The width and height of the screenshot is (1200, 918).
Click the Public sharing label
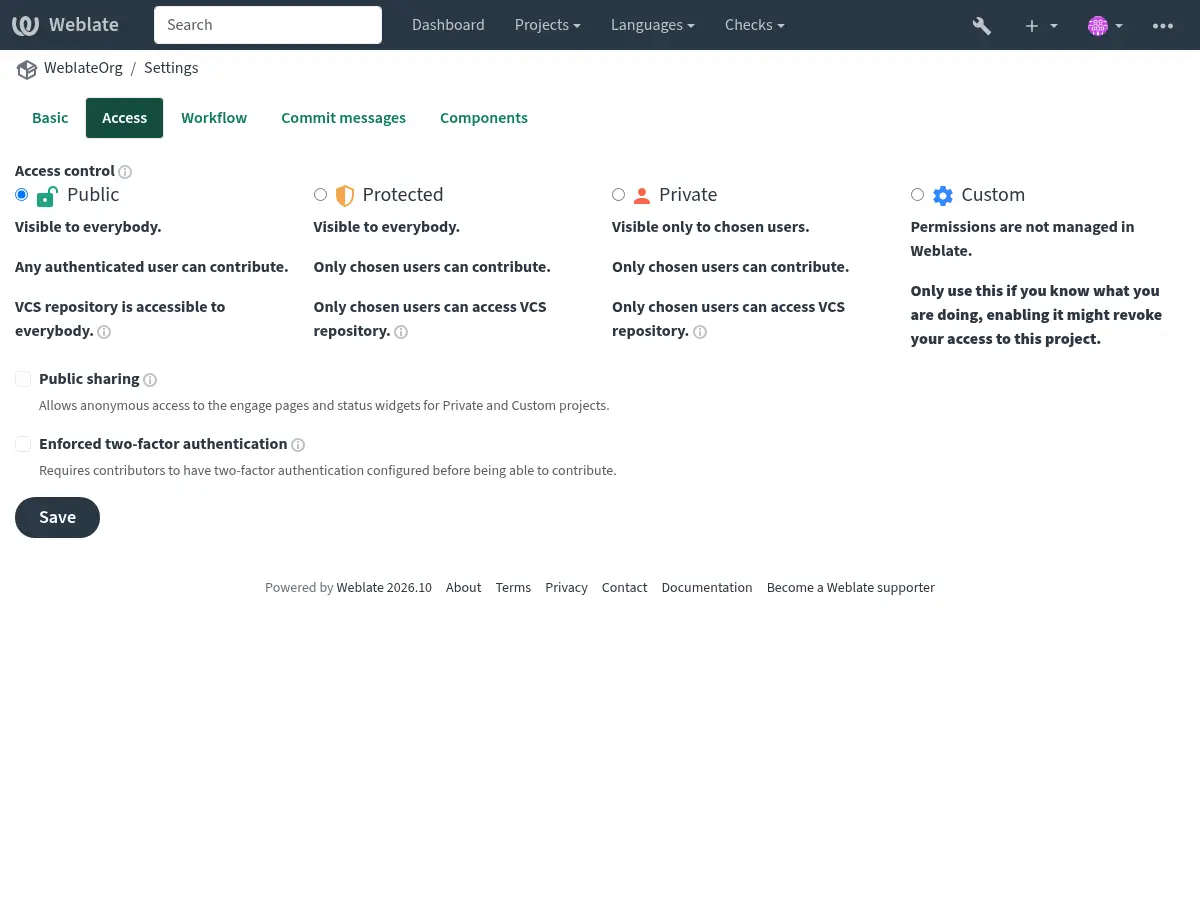click(x=89, y=379)
